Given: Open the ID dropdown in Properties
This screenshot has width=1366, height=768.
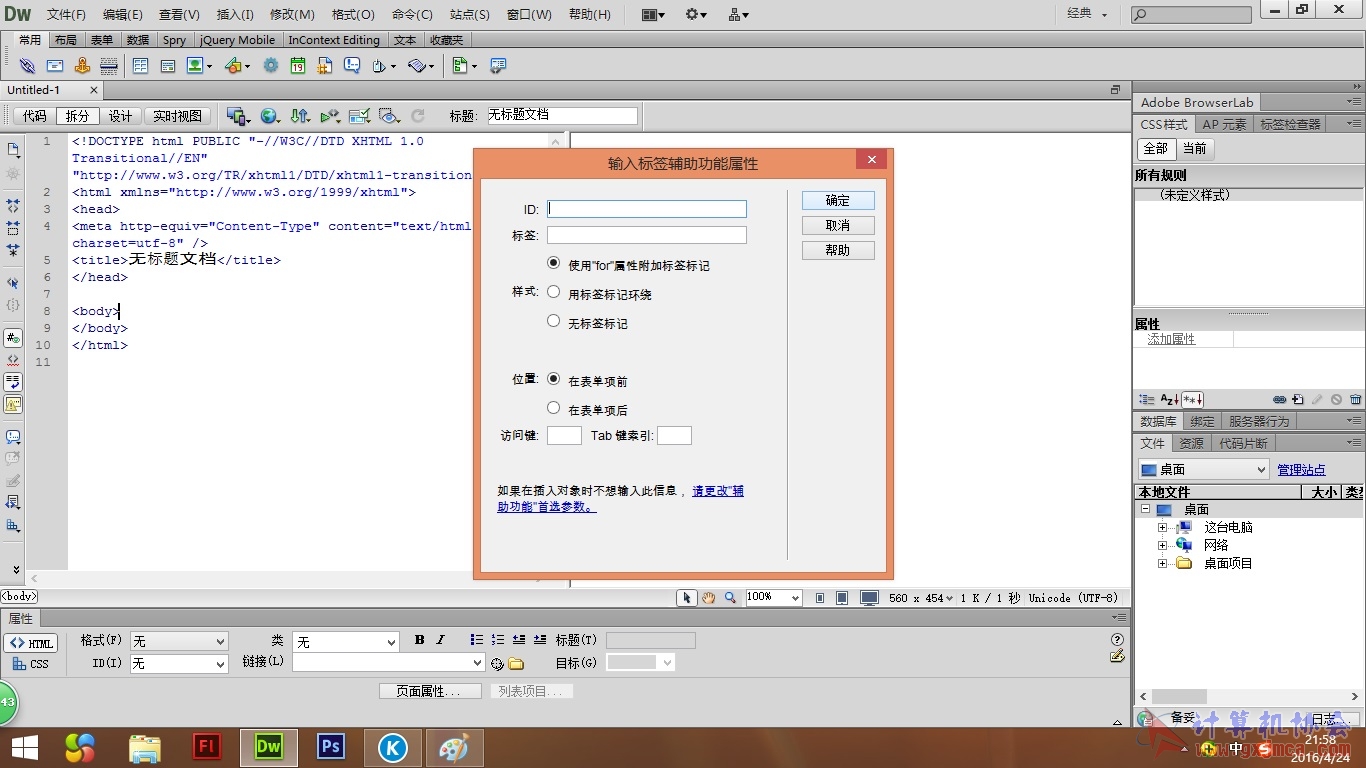Looking at the screenshot, I should coord(179,663).
